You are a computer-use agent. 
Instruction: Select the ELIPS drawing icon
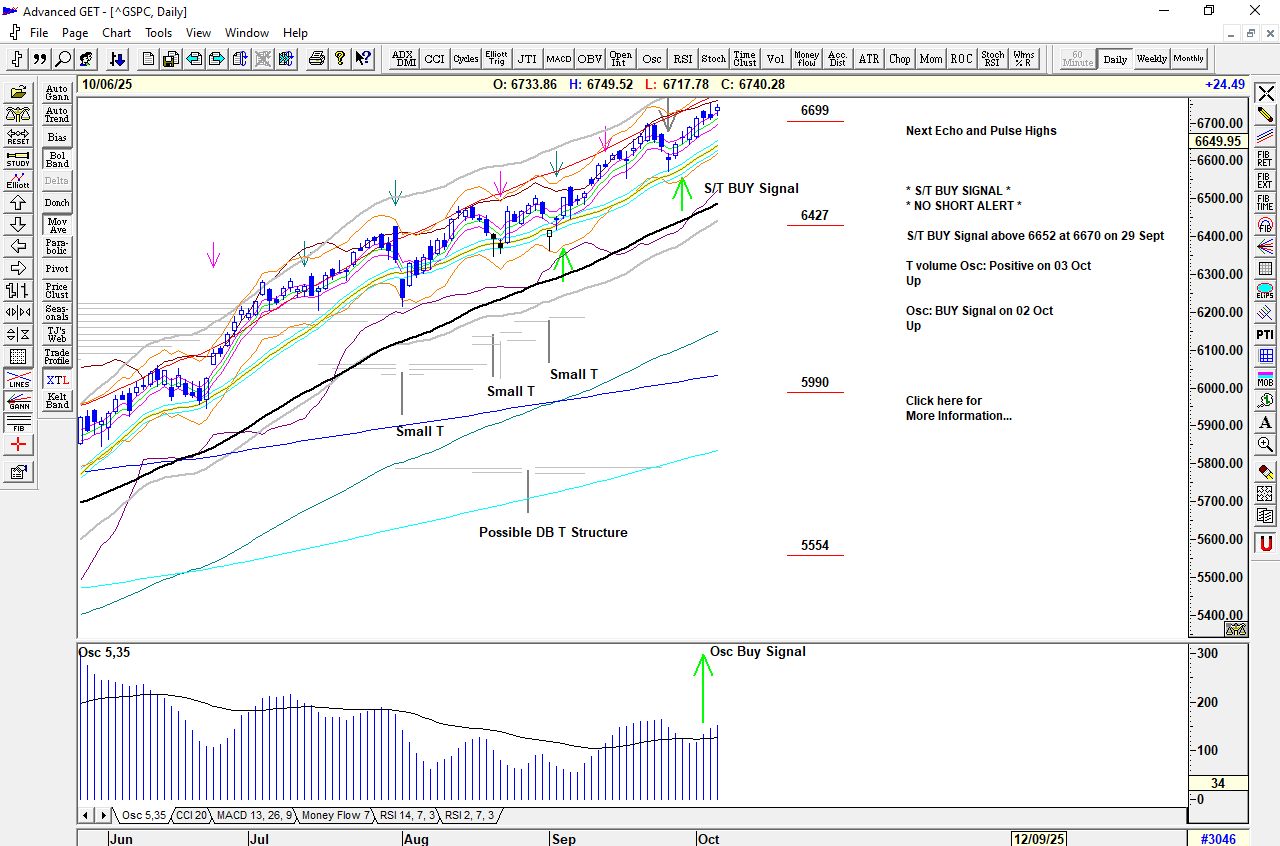(1265, 293)
